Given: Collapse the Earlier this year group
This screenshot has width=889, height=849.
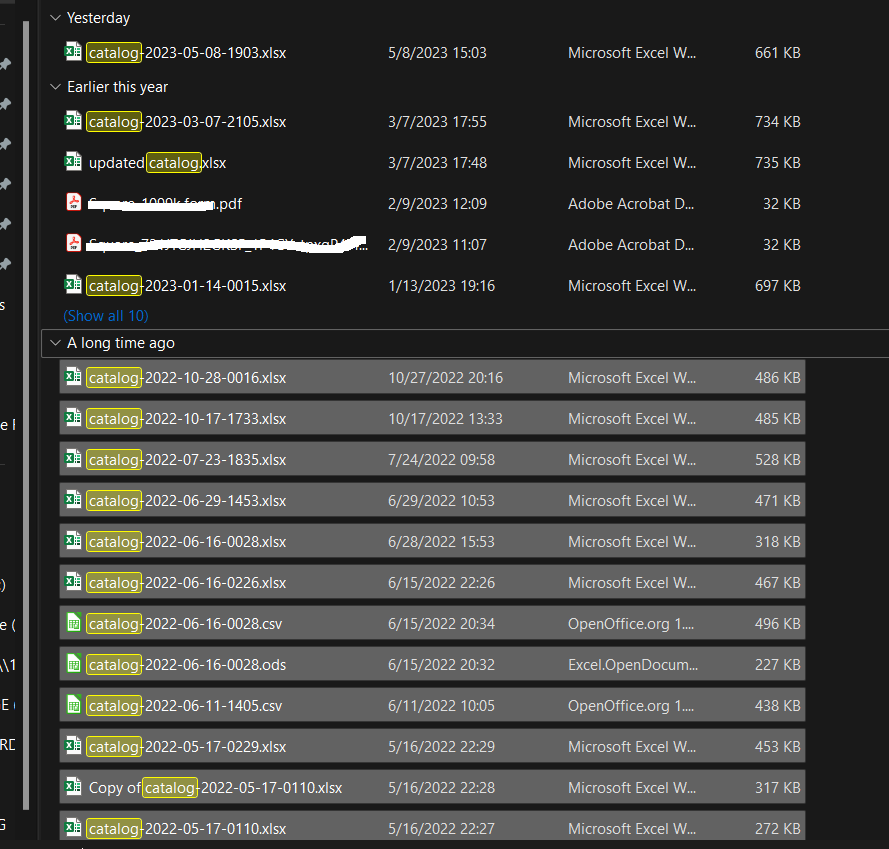Looking at the screenshot, I should pyautogui.click(x=55, y=87).
